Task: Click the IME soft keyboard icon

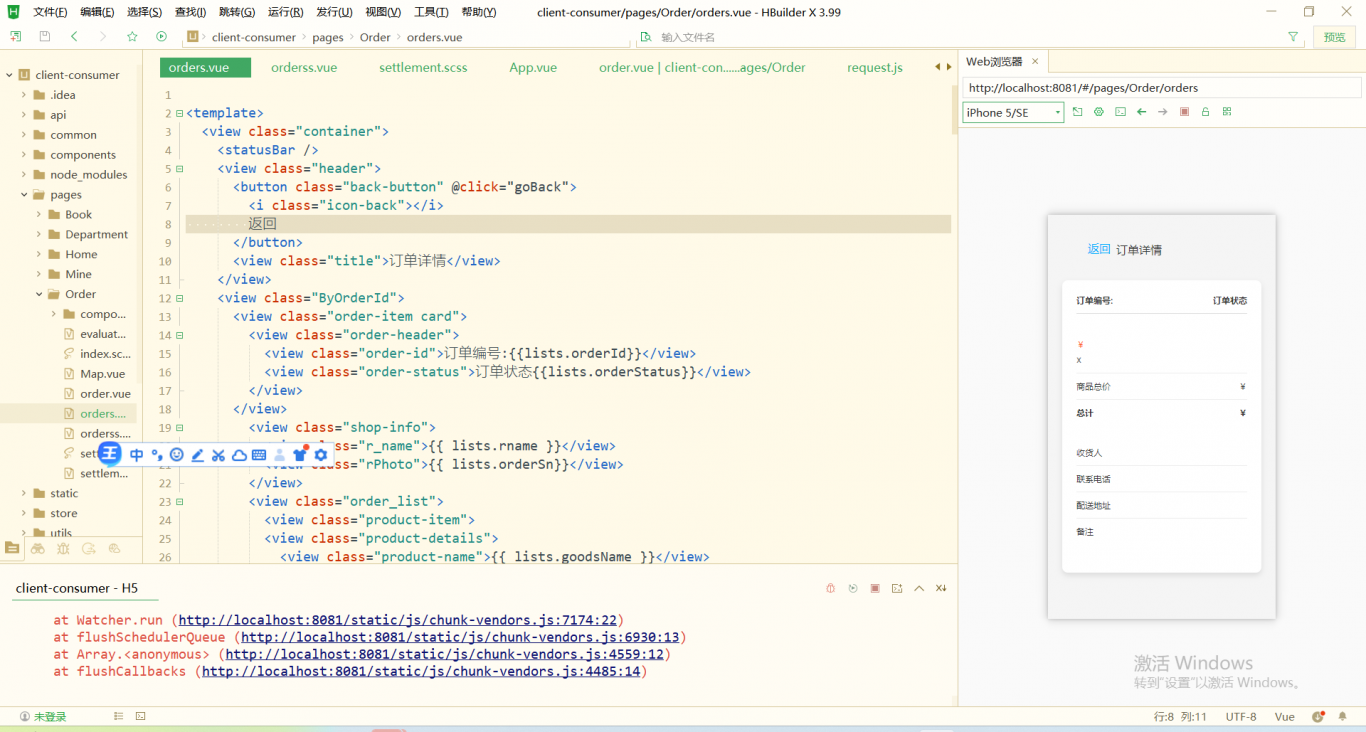Action: pyautogui.click(x=259, y=455)
